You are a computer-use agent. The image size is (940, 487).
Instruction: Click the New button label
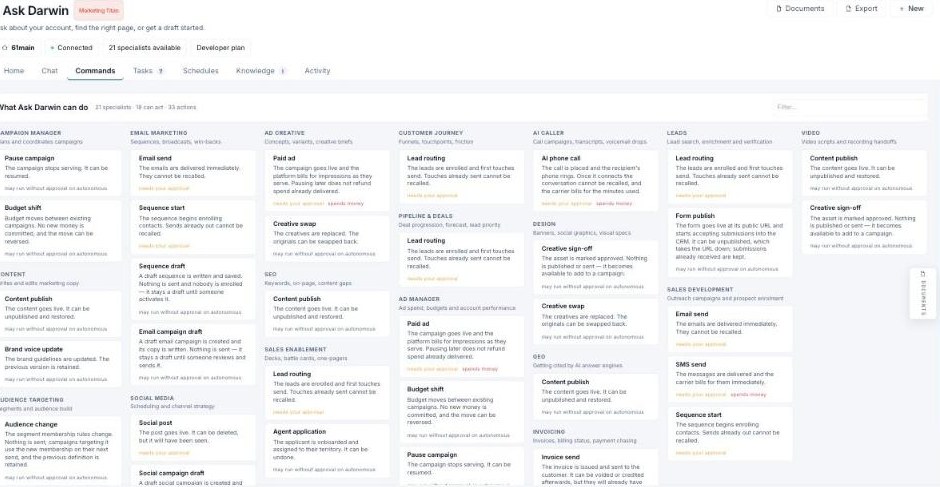[916, 9]
